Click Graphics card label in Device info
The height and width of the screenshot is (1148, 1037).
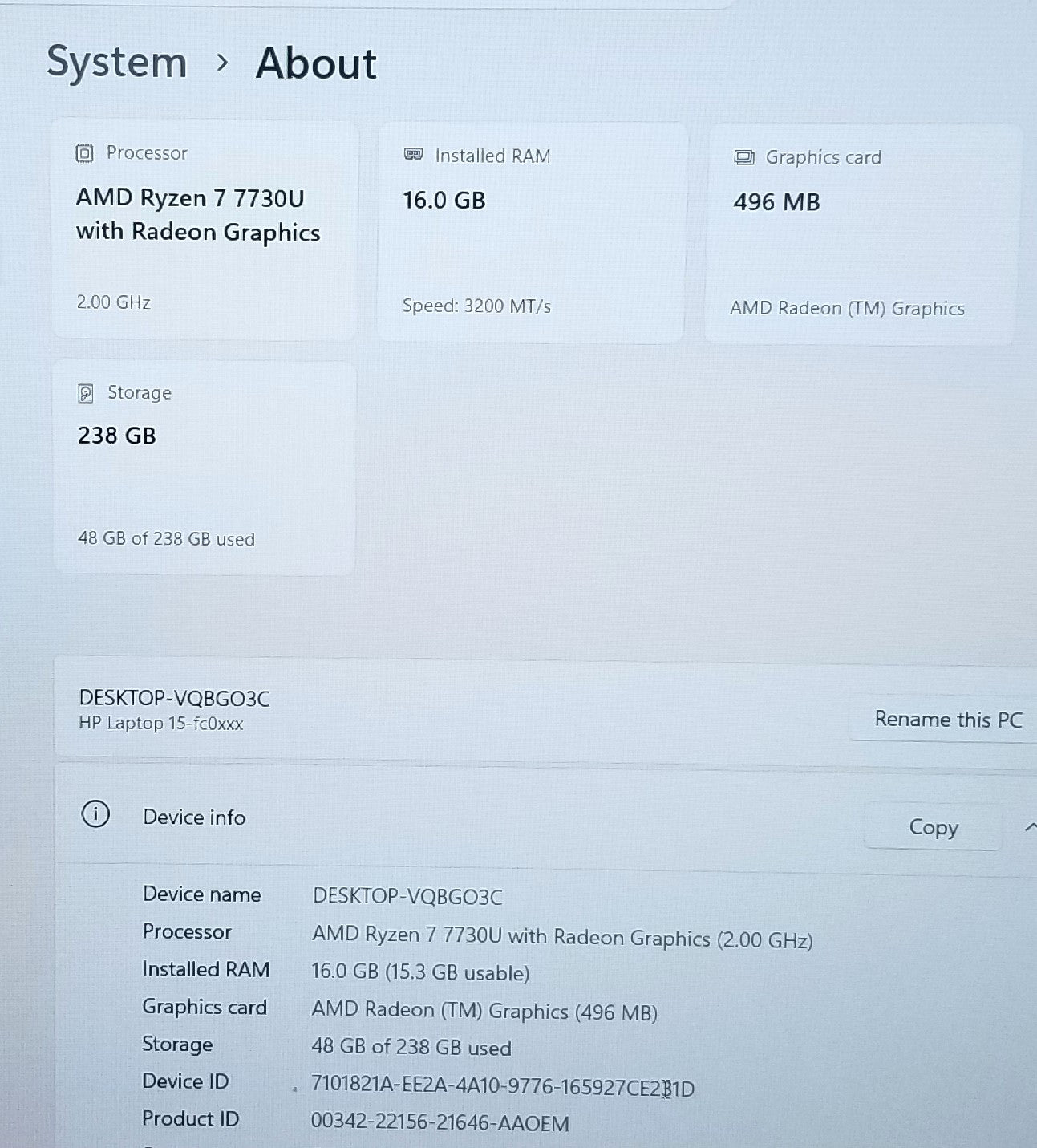[x=205, y=1007]
